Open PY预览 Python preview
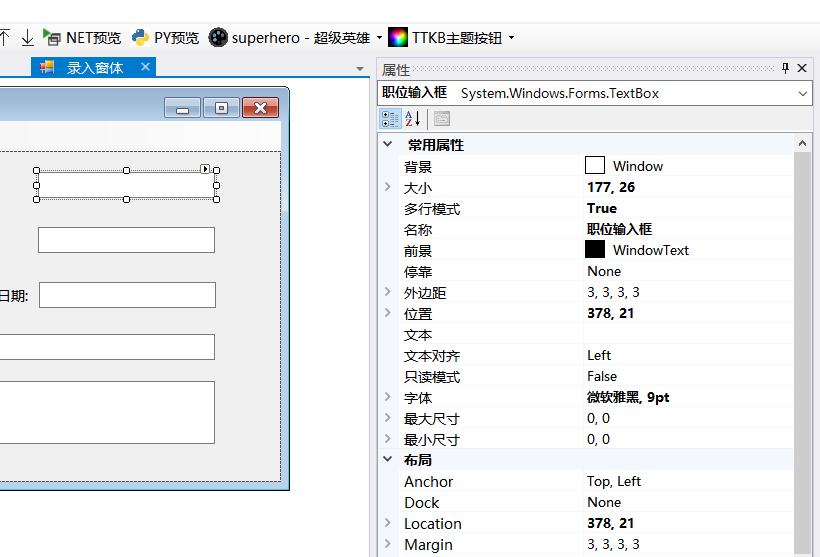Image resolution: width=820 pixels, height=557 pixels. click(x=165, y=38)
